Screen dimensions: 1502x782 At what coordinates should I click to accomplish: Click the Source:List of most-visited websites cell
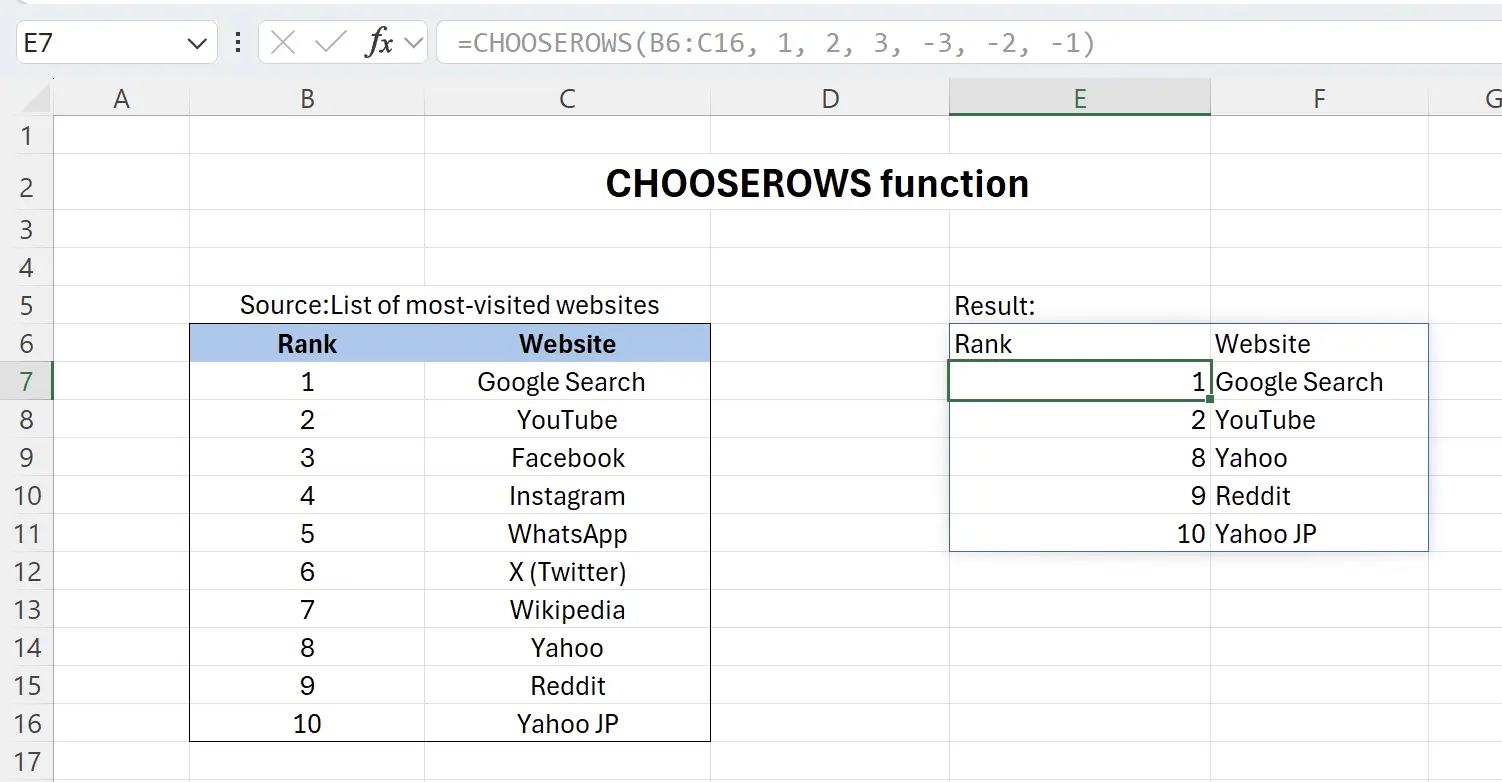click(x=448, y=305)
